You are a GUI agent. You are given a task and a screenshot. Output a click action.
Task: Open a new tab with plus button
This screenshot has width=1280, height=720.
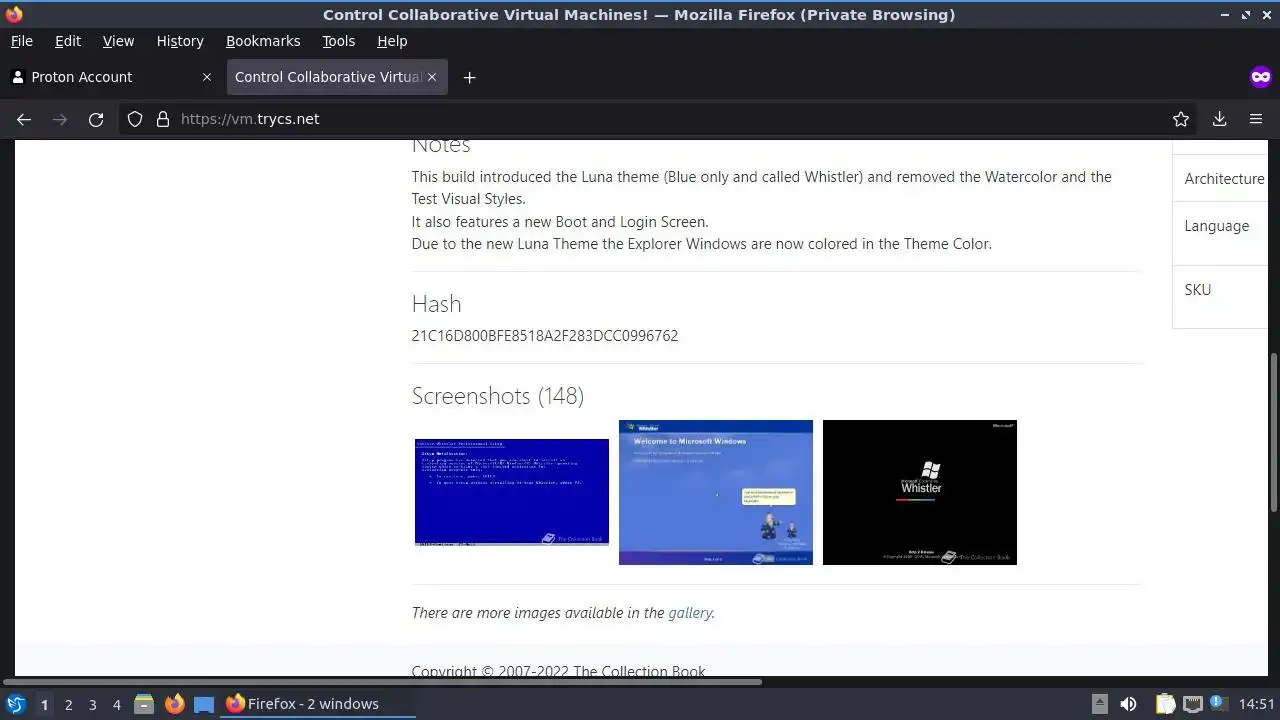click(x=469, y=77)
